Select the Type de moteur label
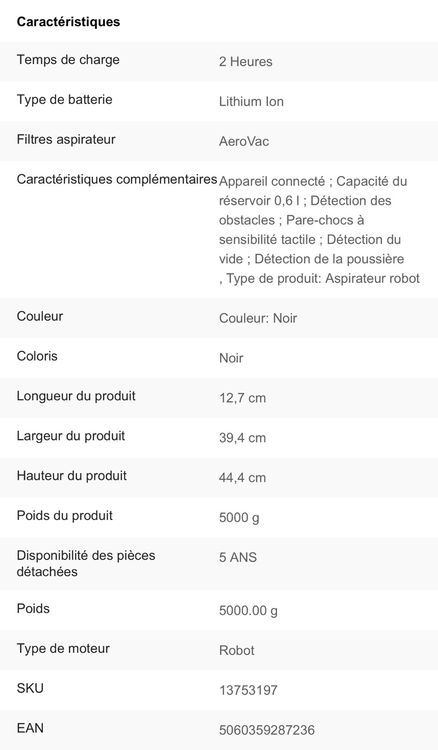The width and height of the screenshot is (438, 750). pos(63,649)
